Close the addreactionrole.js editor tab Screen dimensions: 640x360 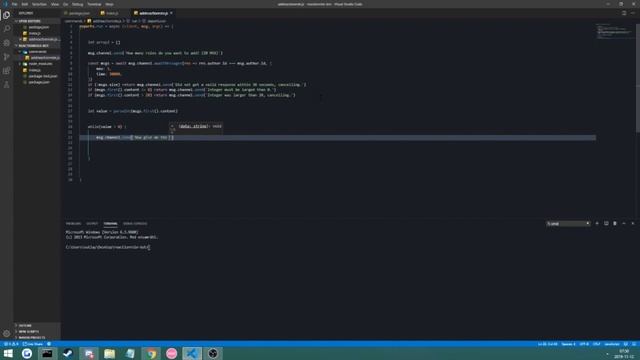(171, 13)
